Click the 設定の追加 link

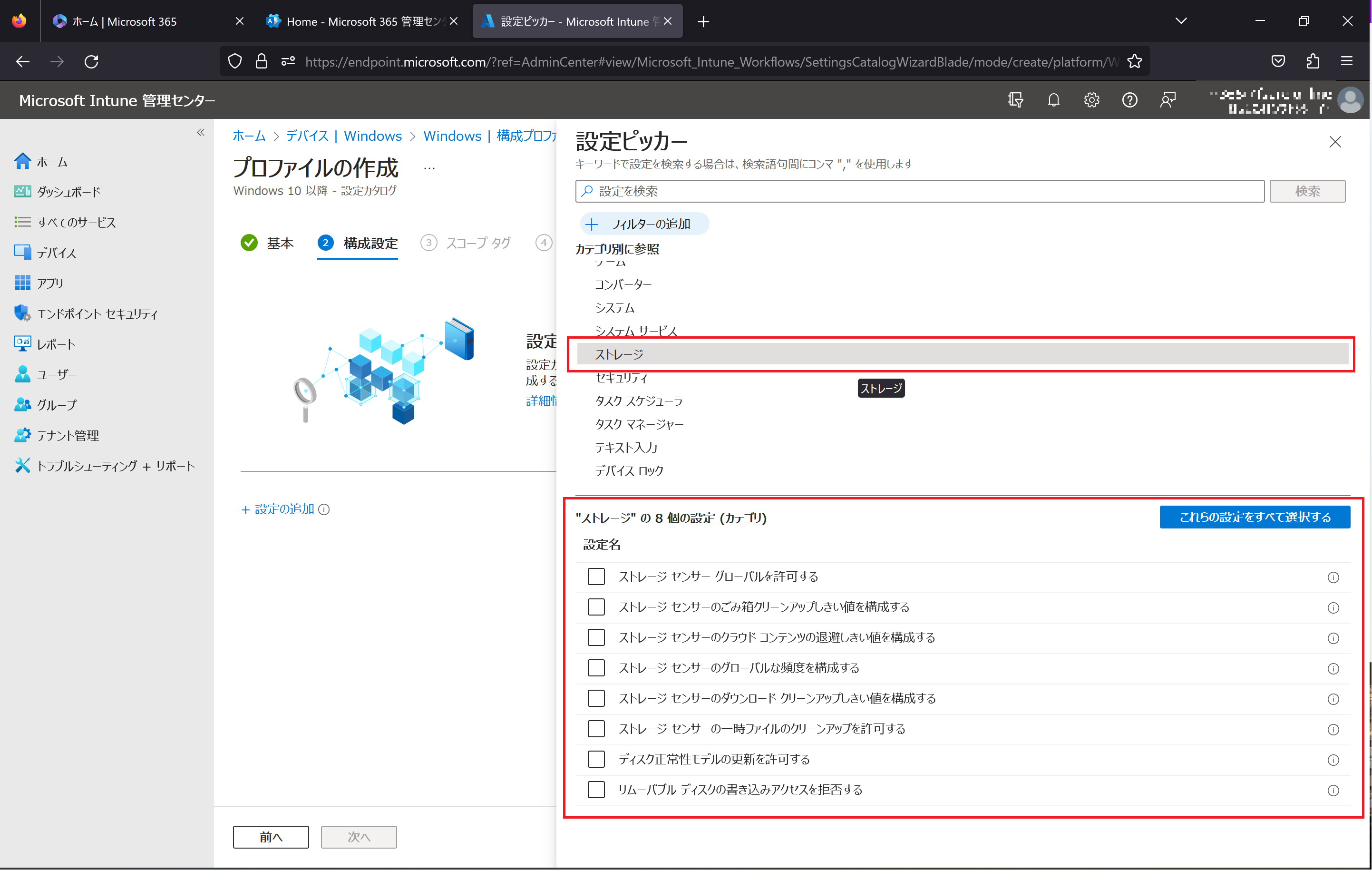(277, 509)
